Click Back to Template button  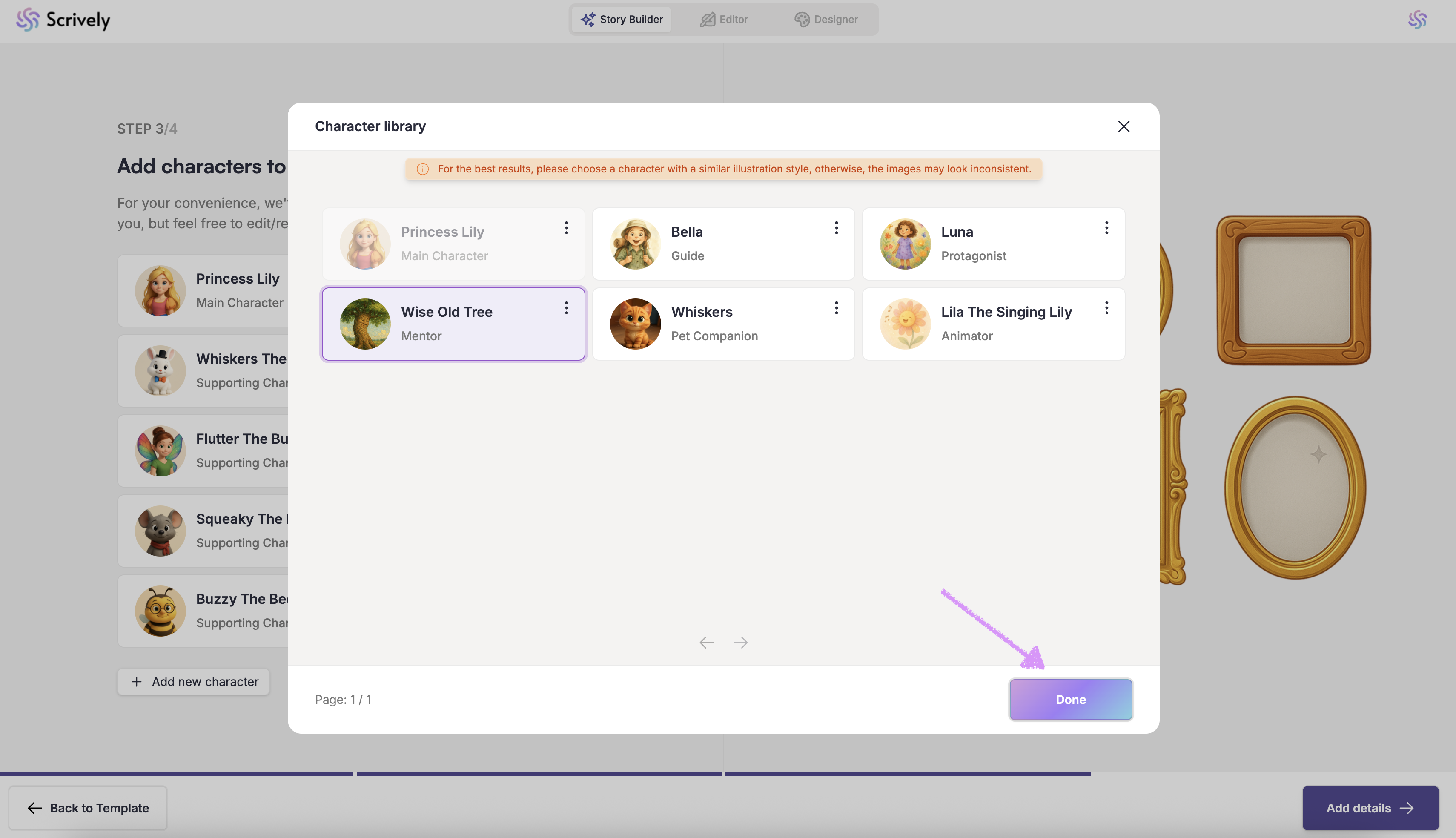coord(88,808)
